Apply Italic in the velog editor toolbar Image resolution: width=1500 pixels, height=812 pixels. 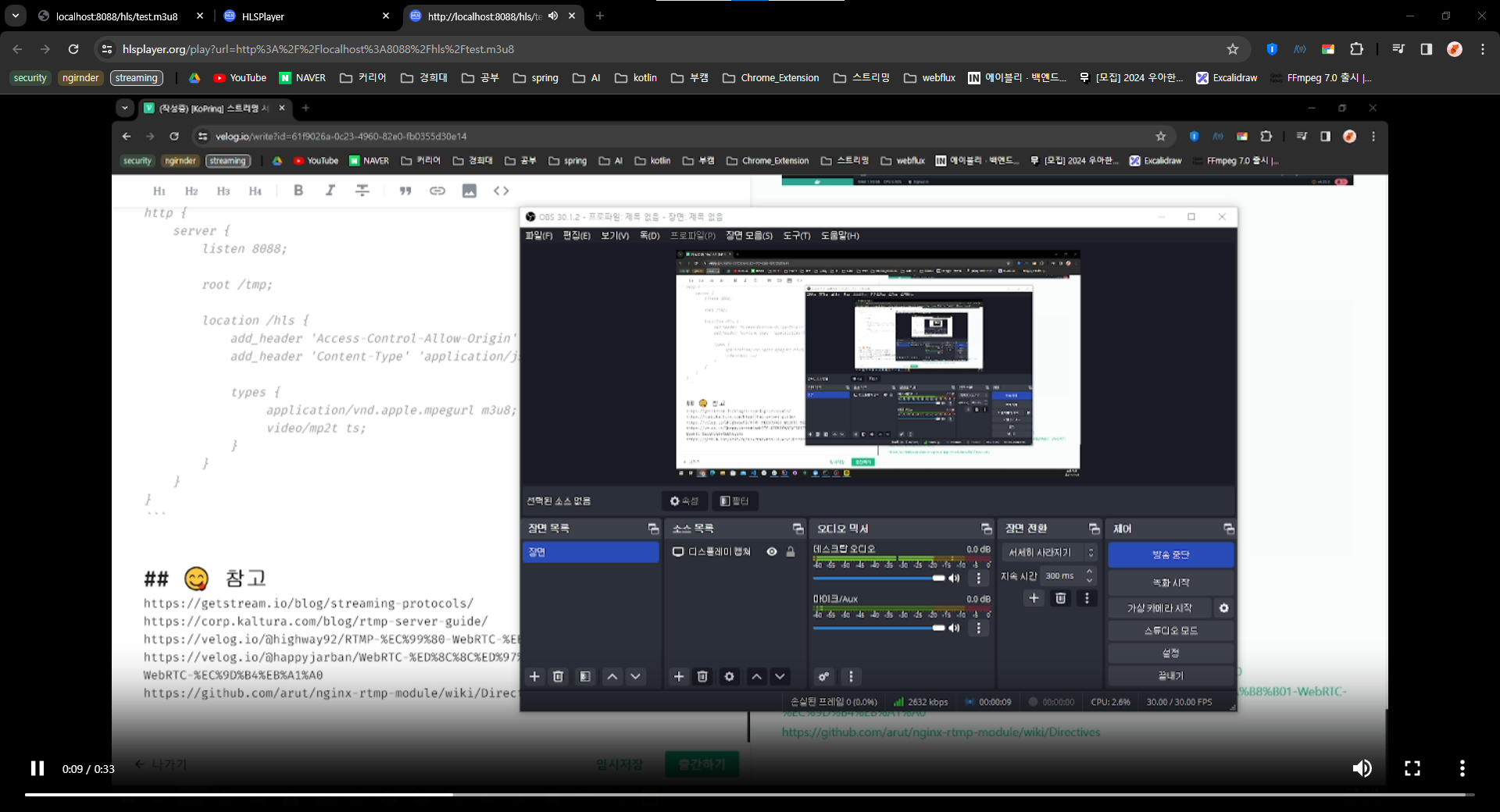(330, 191)
